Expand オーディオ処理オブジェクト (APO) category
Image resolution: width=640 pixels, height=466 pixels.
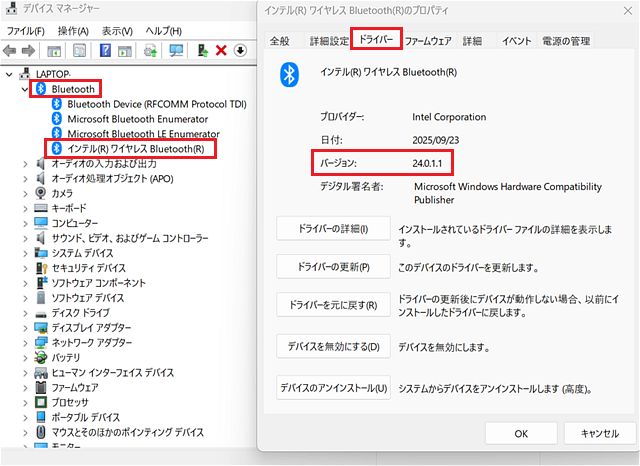pos(25,179)
